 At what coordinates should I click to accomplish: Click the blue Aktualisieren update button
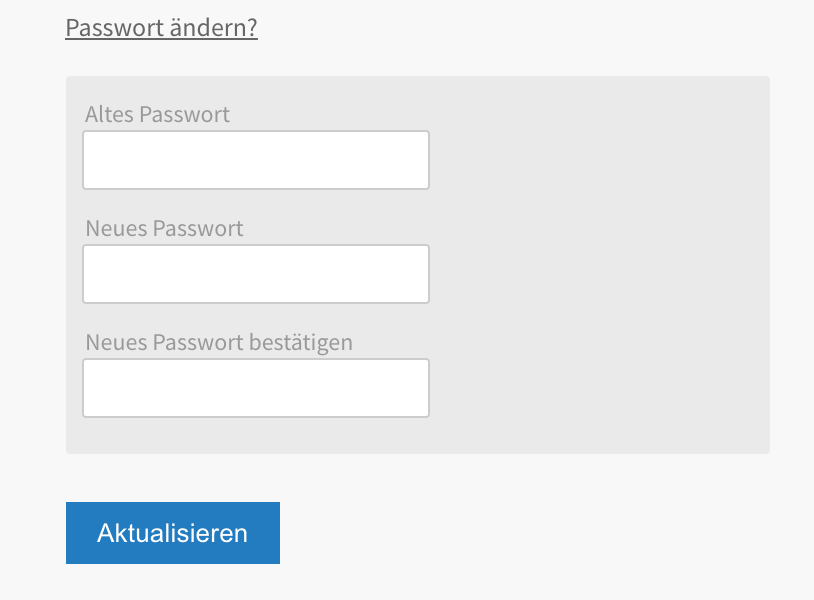pos(173,533)
